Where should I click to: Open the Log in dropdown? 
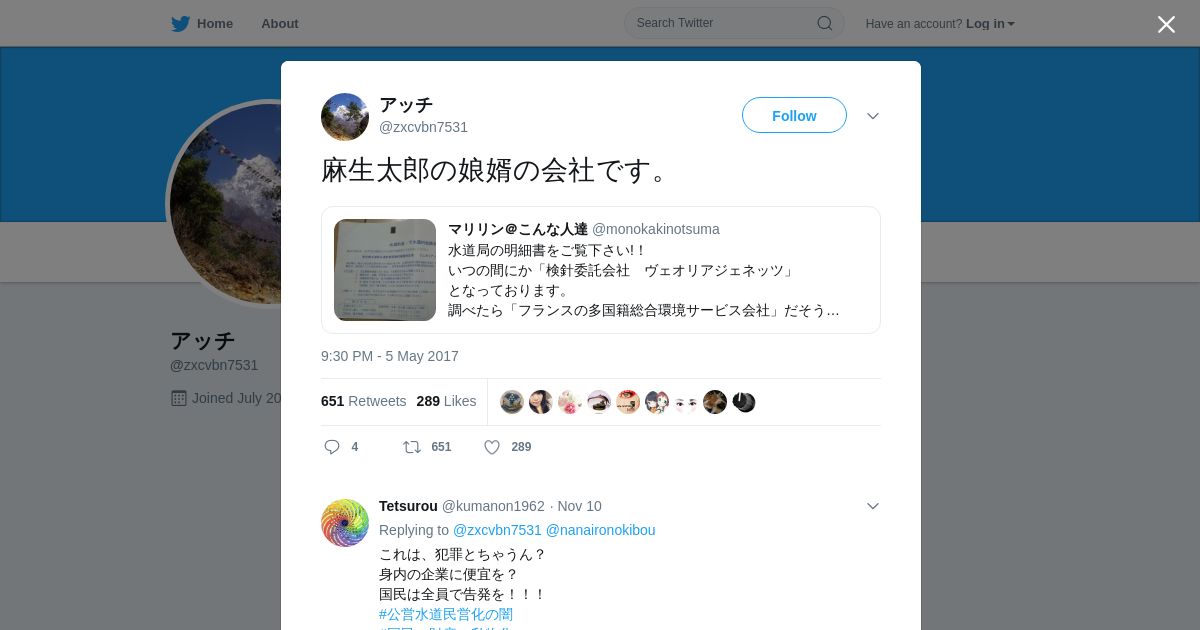(990, 23)
